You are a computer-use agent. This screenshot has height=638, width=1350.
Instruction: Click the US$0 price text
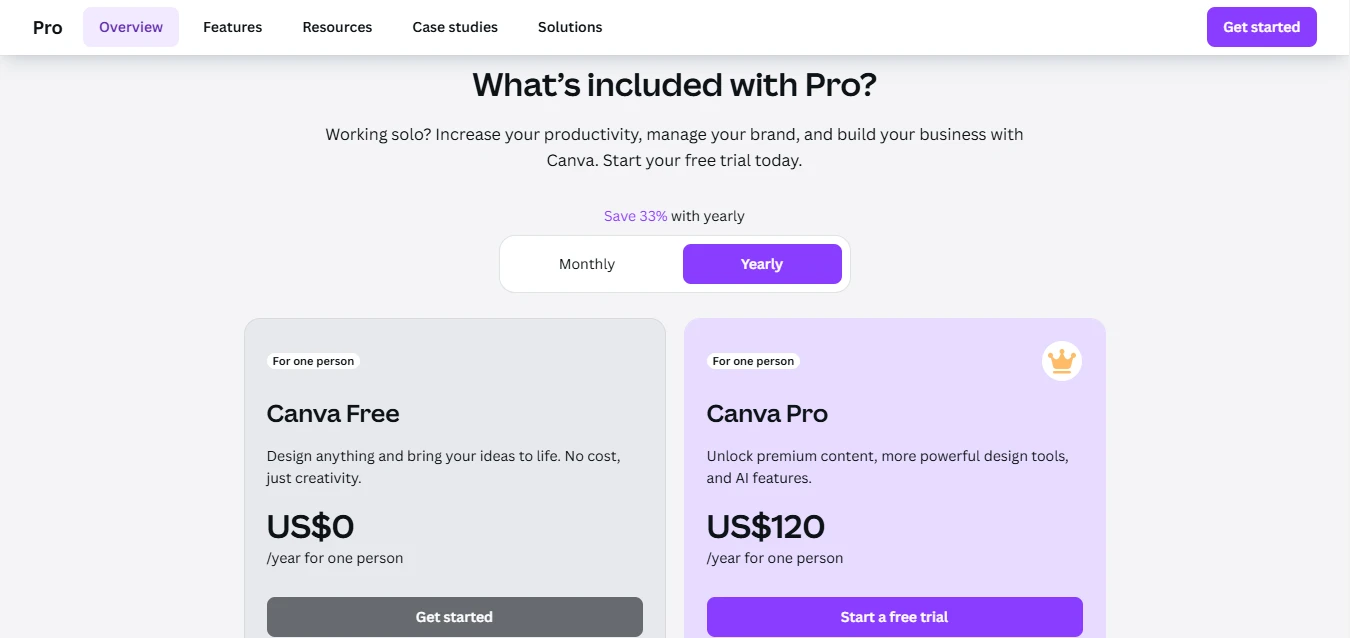(310, 526)
